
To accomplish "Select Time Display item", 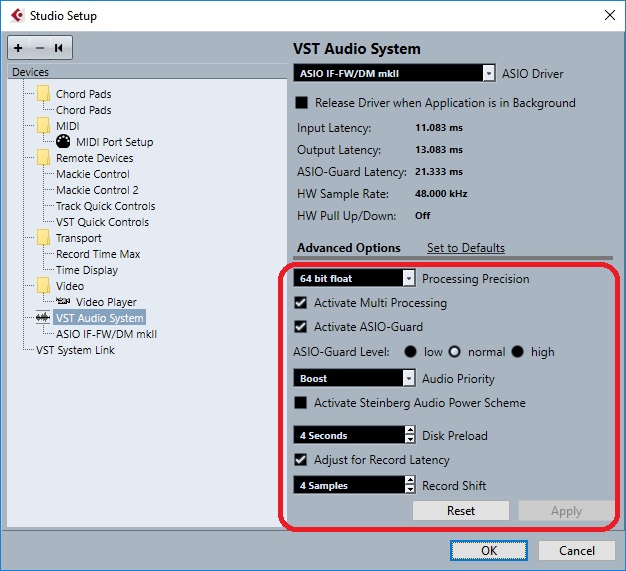I will click(87, 270).
